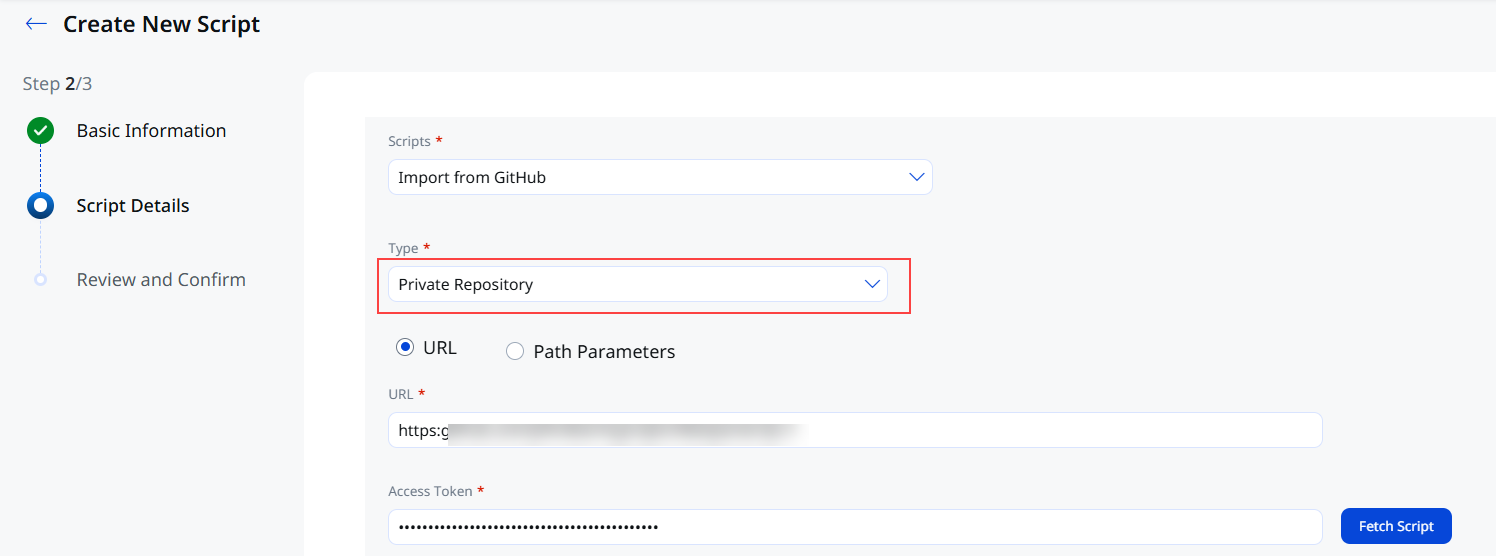
Task: Select the URL radio button
Action: (405, 348)
